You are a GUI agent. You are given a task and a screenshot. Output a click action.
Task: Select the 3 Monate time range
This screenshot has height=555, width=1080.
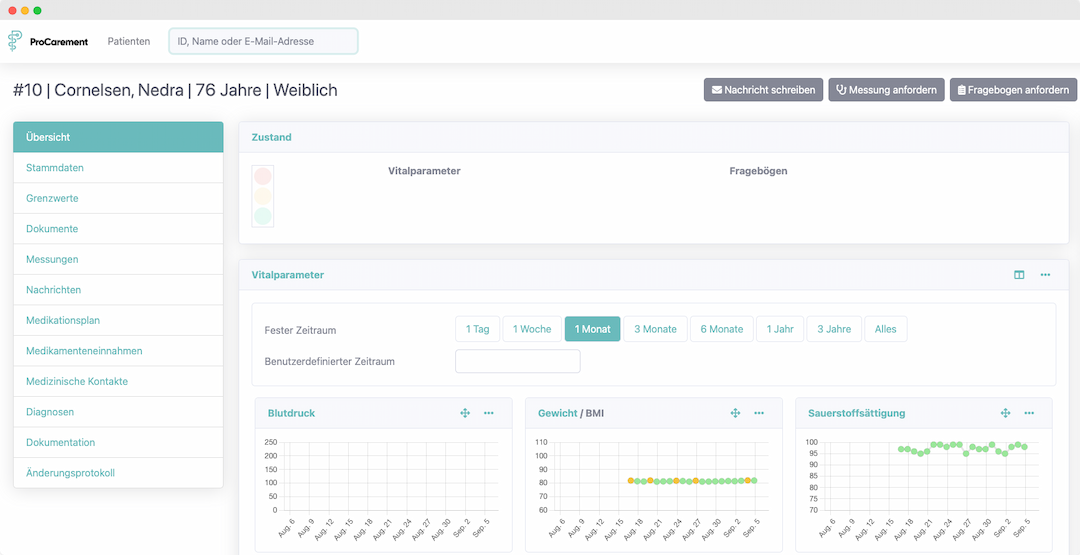(x=655, y=329)
